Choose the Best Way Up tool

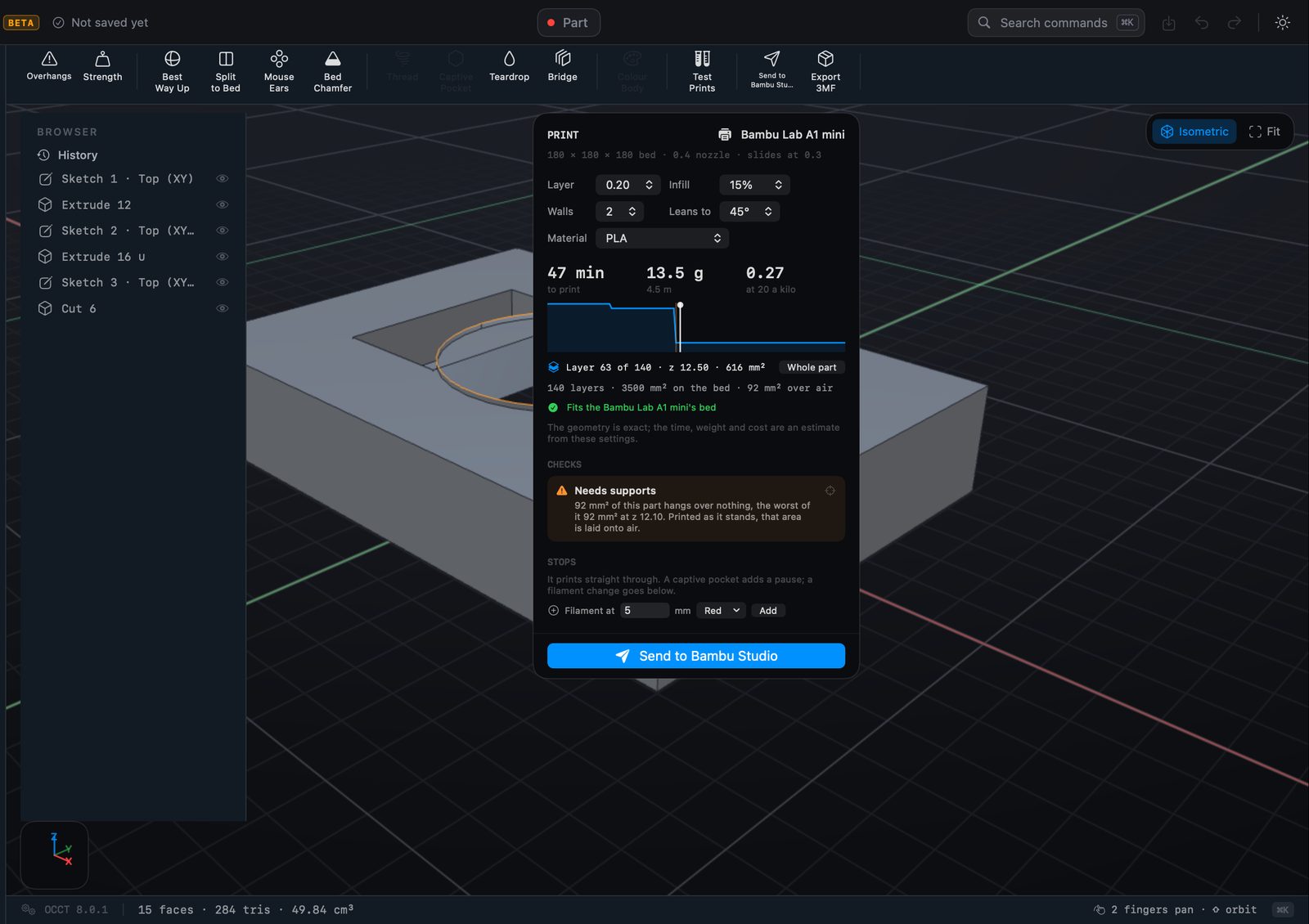(x=172, y=72)
